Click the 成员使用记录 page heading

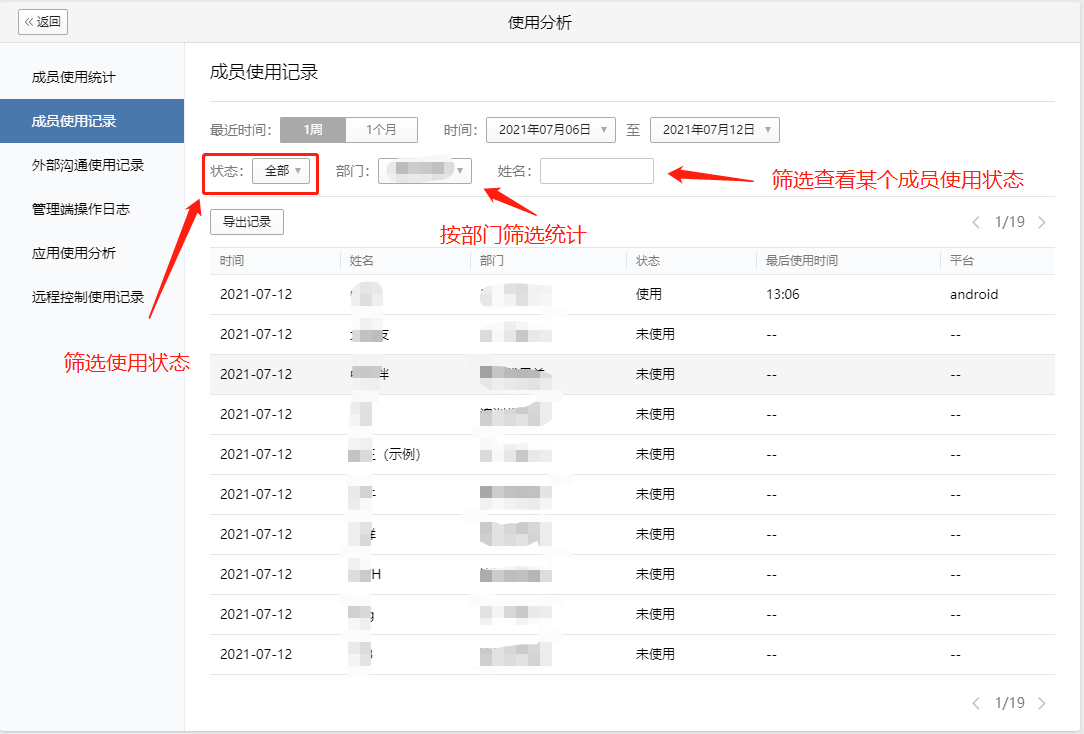[263, 72]
